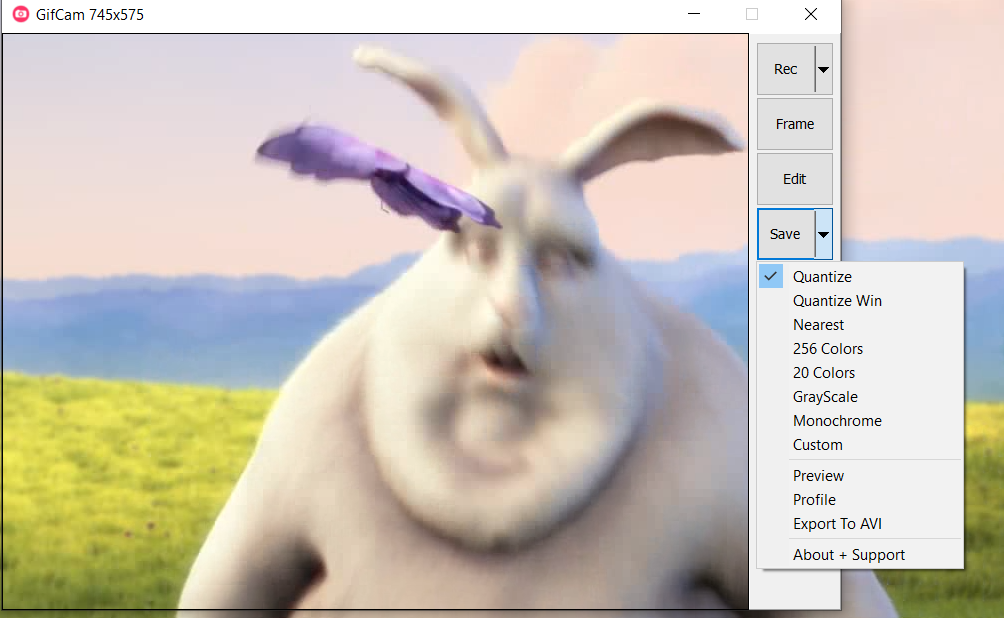The image size is (1004, 618).
Task: Open the Custom color option
Action: [861, 445]
